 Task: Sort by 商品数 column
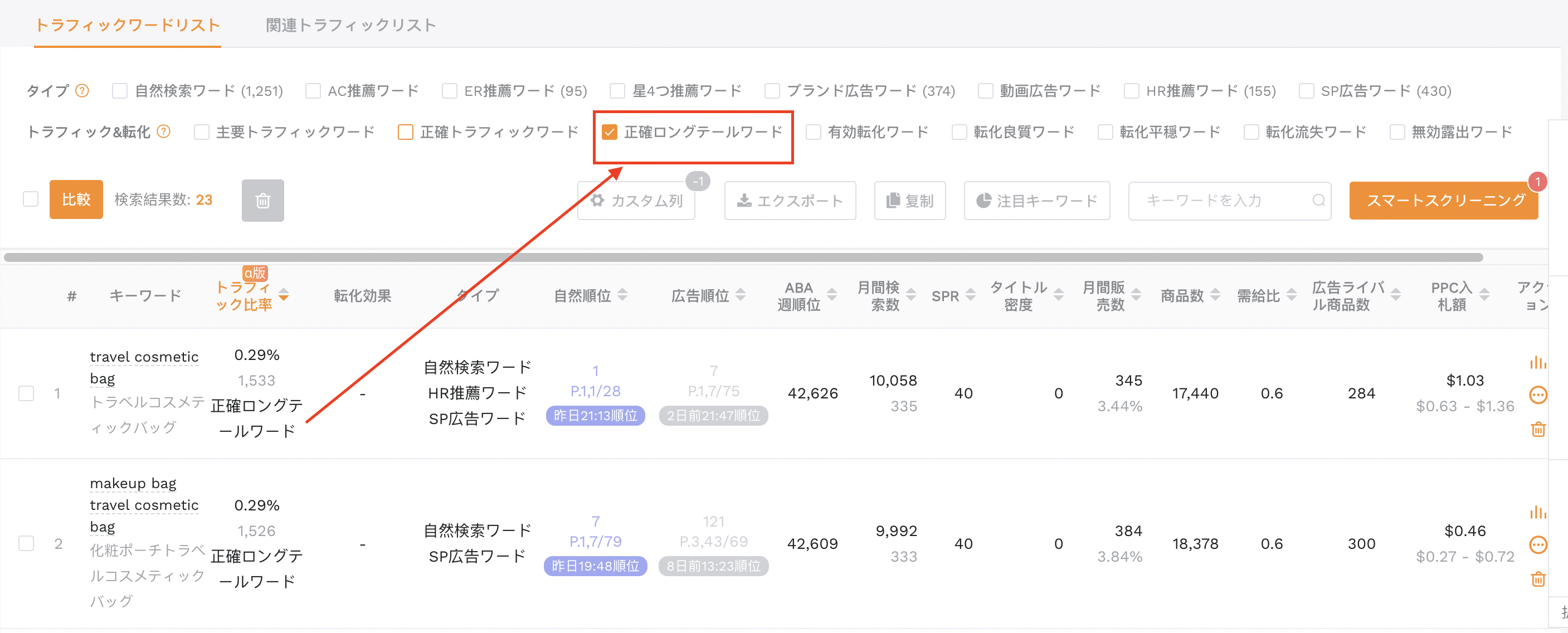coord(1215,295)
